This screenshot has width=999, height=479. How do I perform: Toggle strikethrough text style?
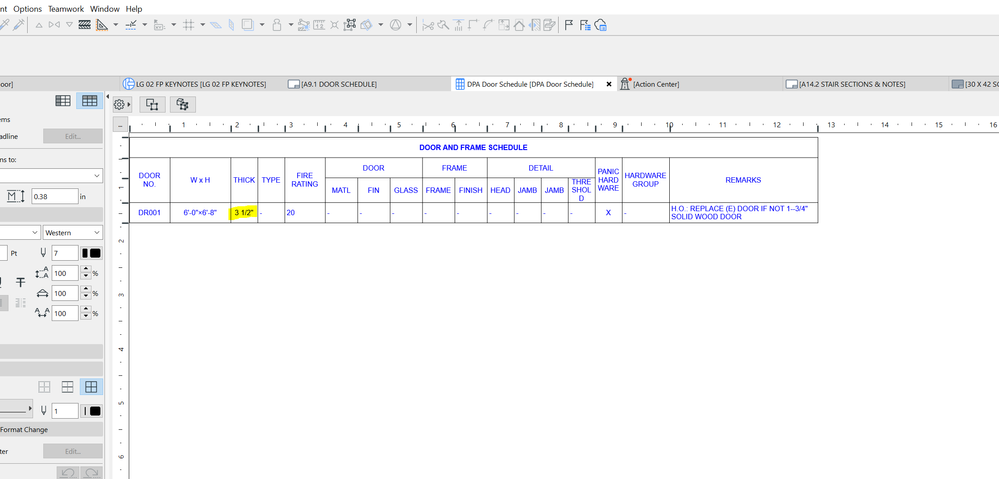(x=20, y=282)
